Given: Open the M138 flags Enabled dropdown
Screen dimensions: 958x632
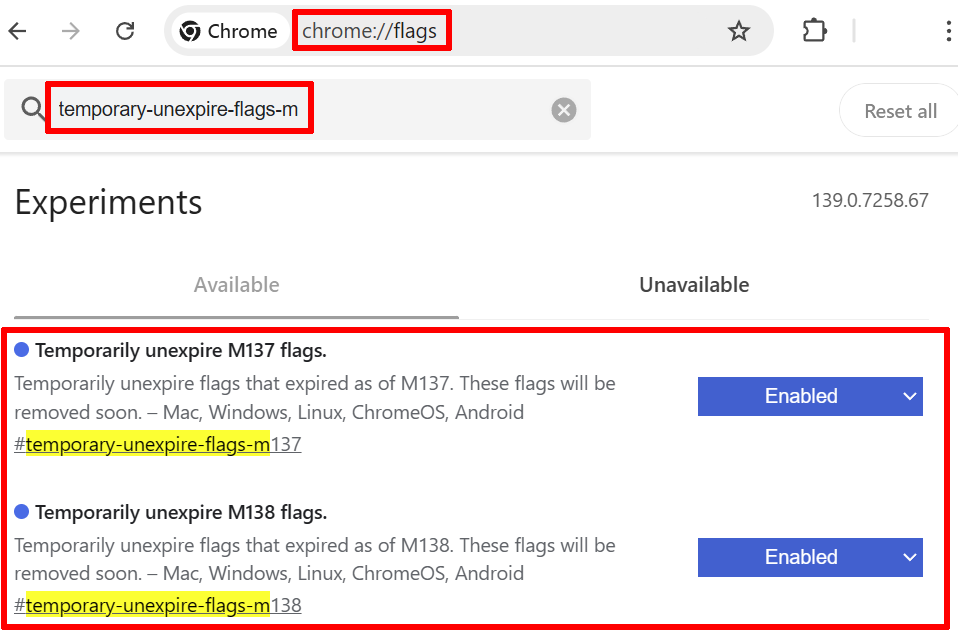Looking at the screenshot, I should tap(810, 557).
